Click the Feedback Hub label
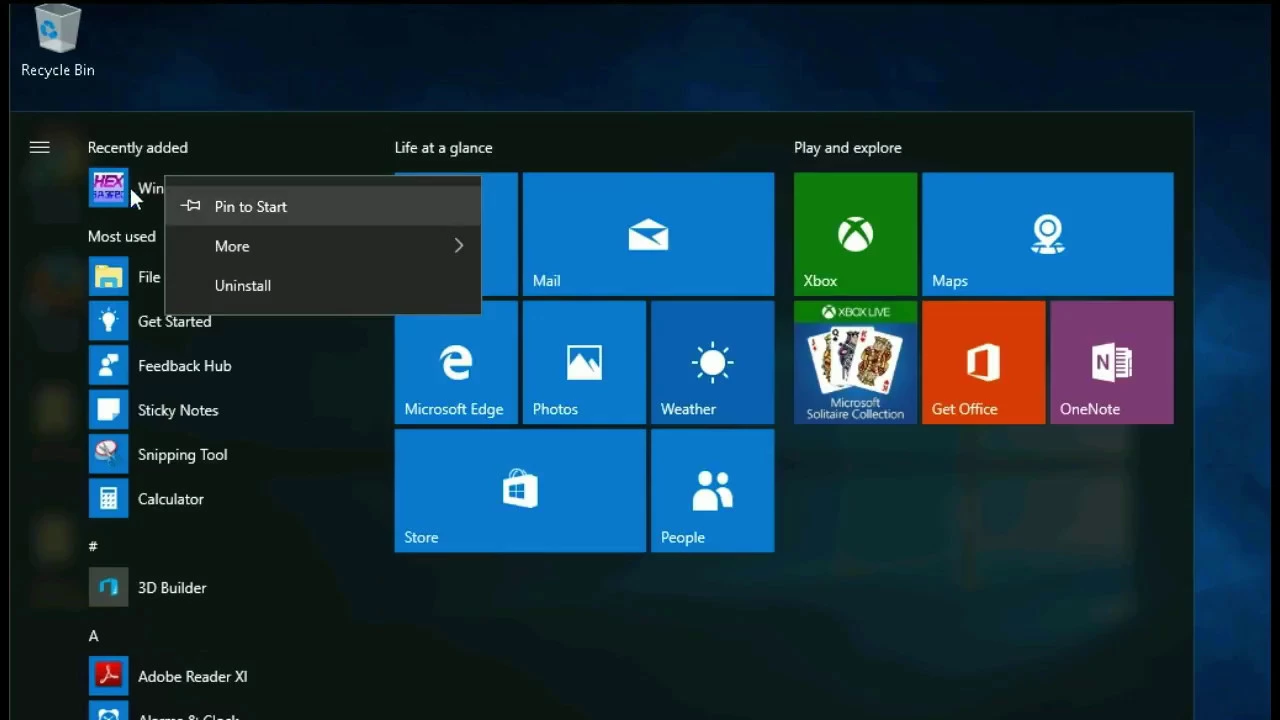This screenshot has width=1280, height=720. point(184,366)
